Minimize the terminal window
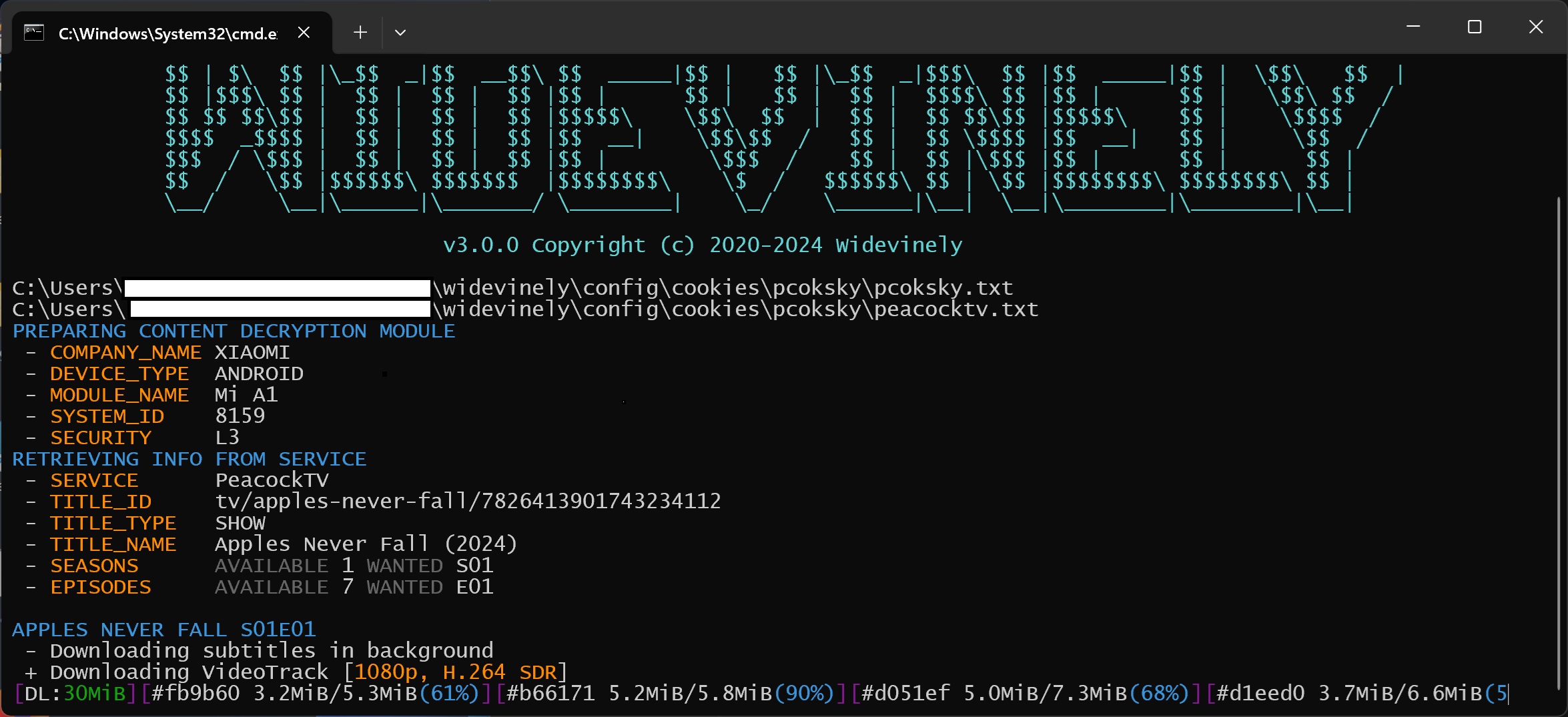The height and width of the screenshot is (717, 1568). (x=1413, y=27)
